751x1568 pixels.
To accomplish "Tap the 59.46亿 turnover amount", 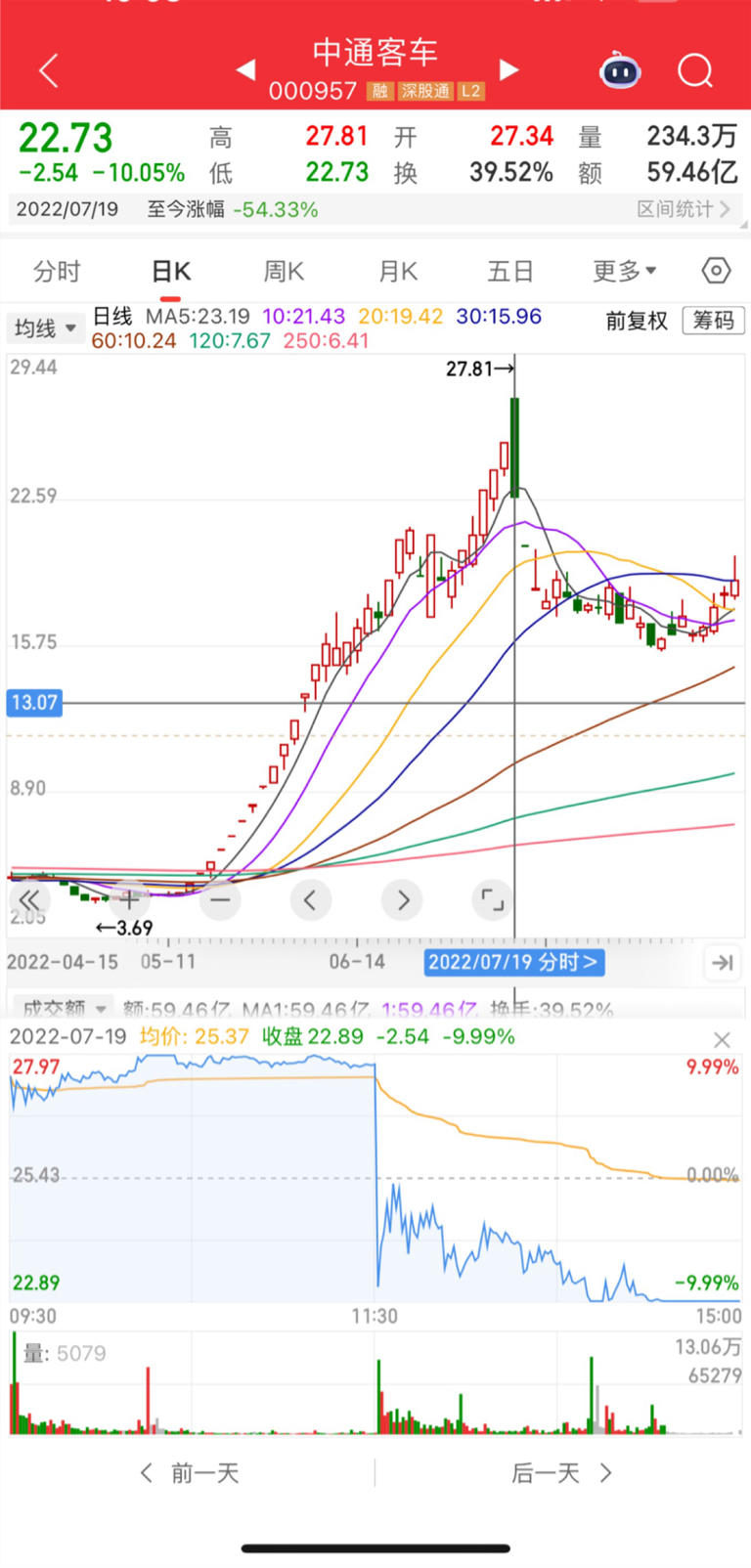I will [691, 173].
